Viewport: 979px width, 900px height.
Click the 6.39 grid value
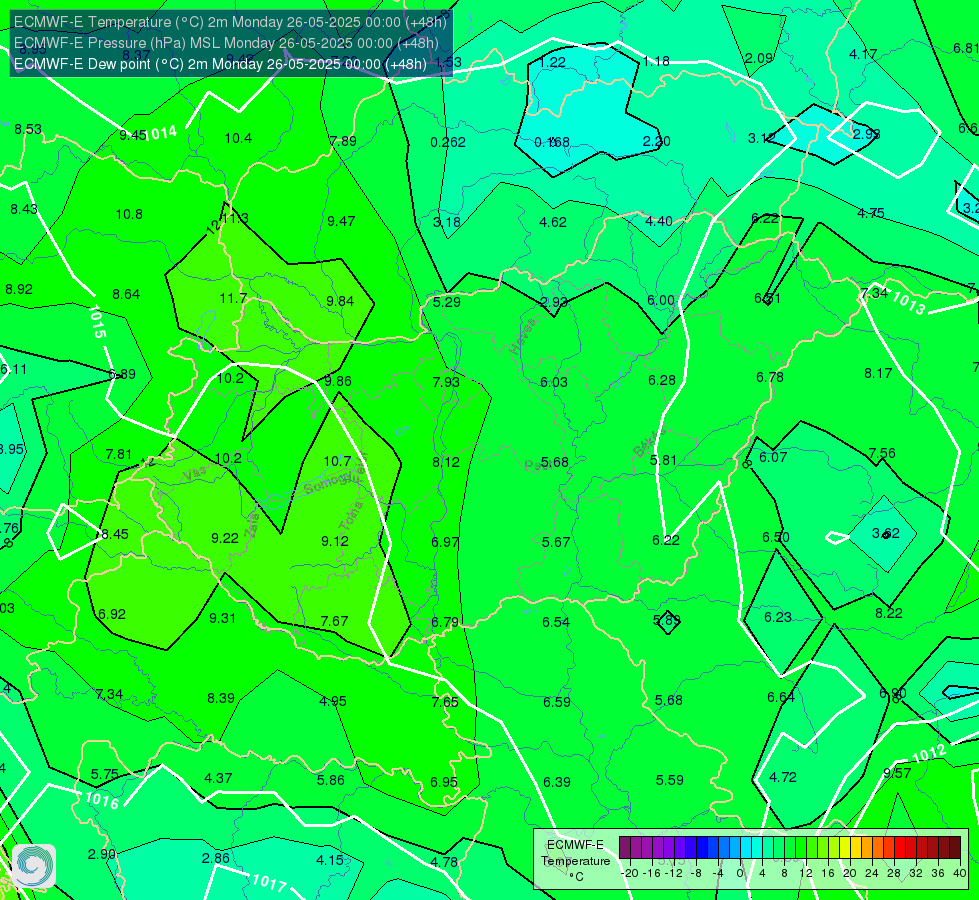tap(557, 783)
